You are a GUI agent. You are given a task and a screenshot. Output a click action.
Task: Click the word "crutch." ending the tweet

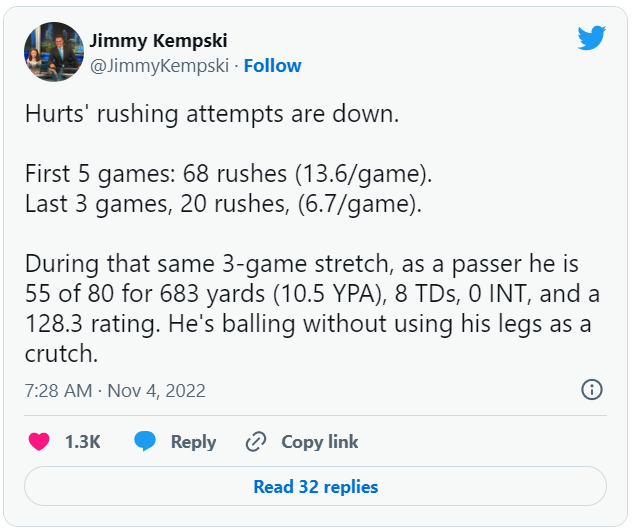[63, 355]
